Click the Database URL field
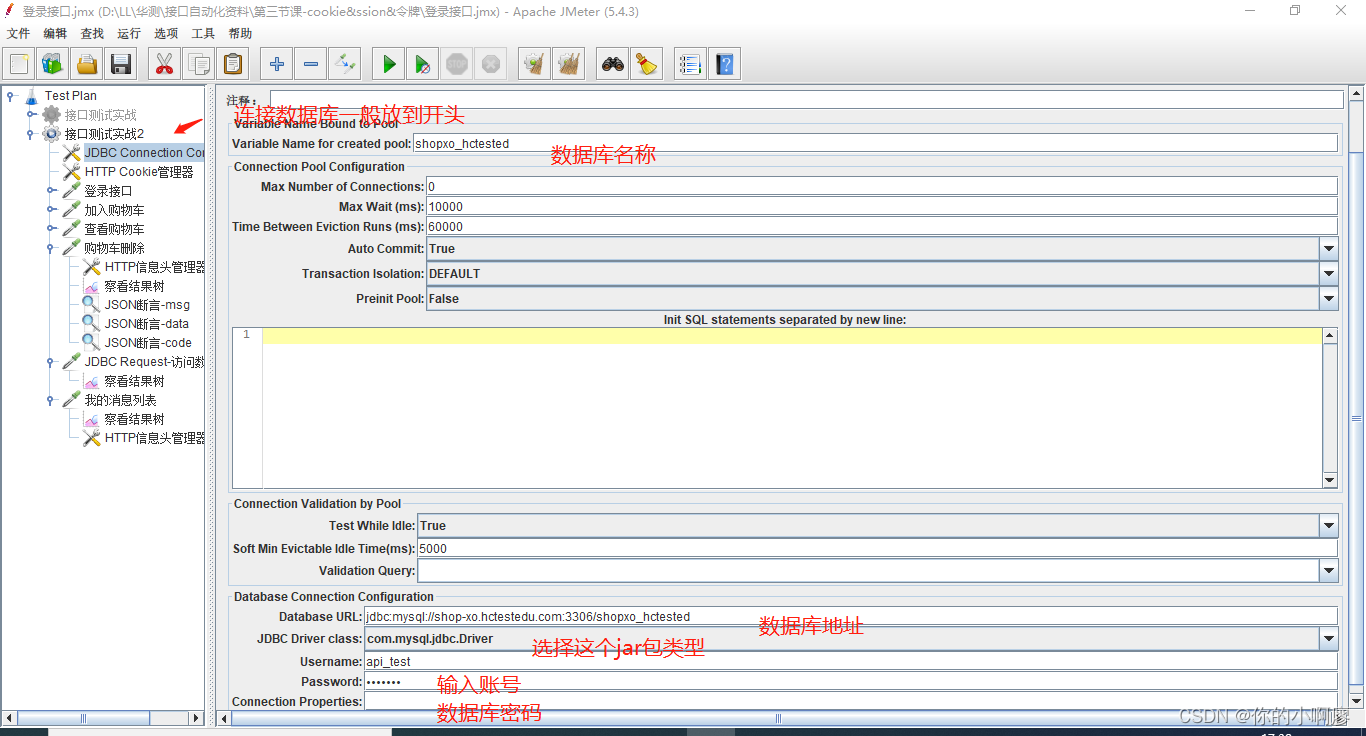The height and width of the screenshot is (736, 1366). 851,616
